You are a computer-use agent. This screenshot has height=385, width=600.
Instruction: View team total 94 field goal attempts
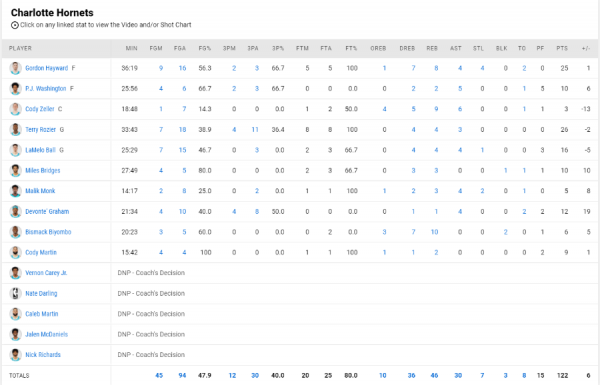182,376
